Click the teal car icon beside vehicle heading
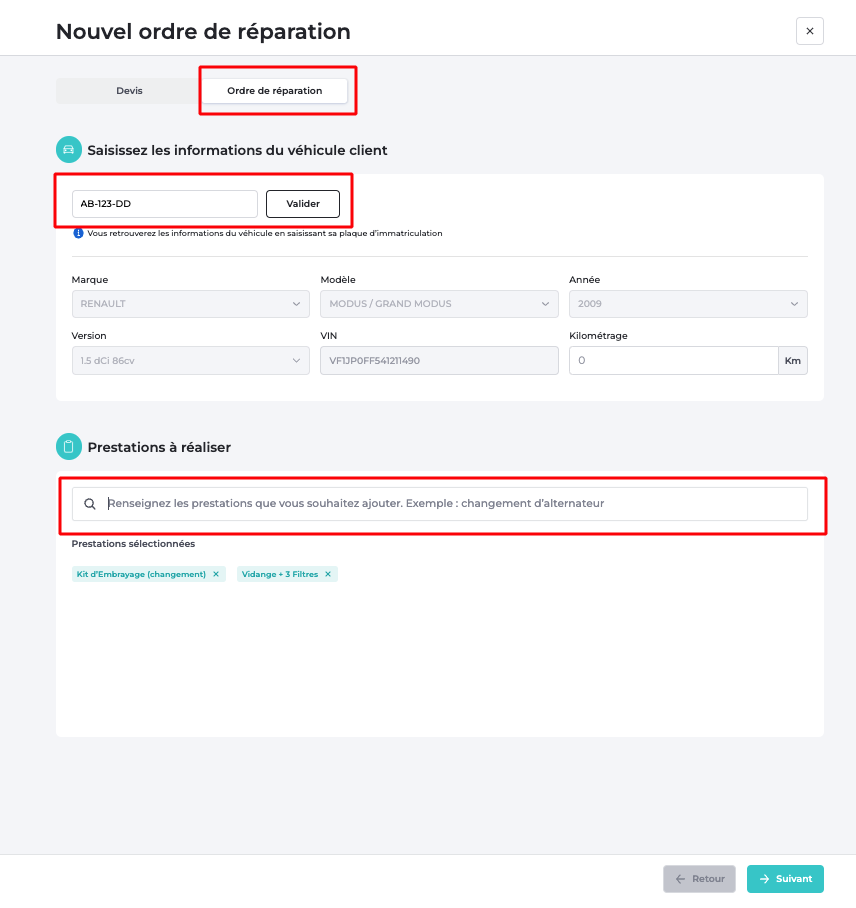Viewport: 856px width, 908px height. [x=68, y=150]
